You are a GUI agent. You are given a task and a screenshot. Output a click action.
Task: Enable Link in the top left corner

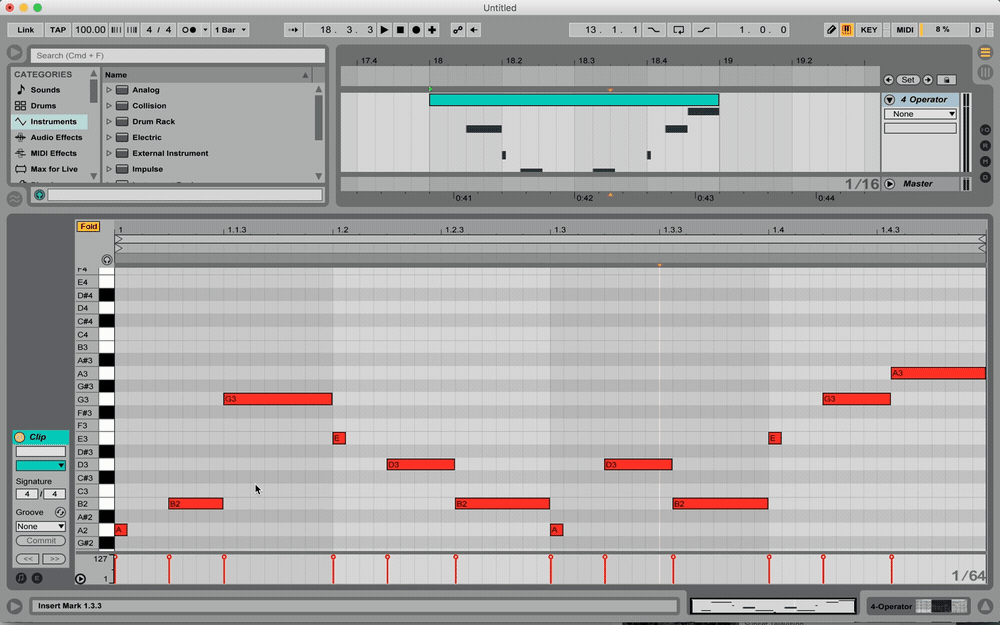click(23, 29)
